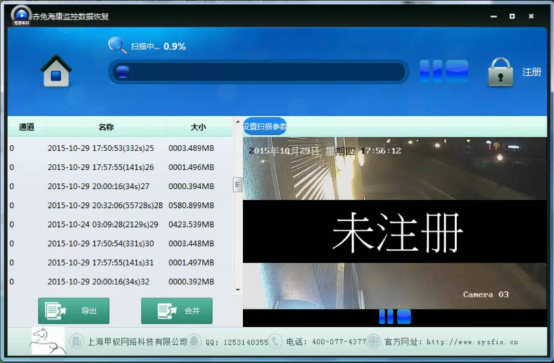
Task: Sort list by 名称 column header
Action: coord(106,127)
